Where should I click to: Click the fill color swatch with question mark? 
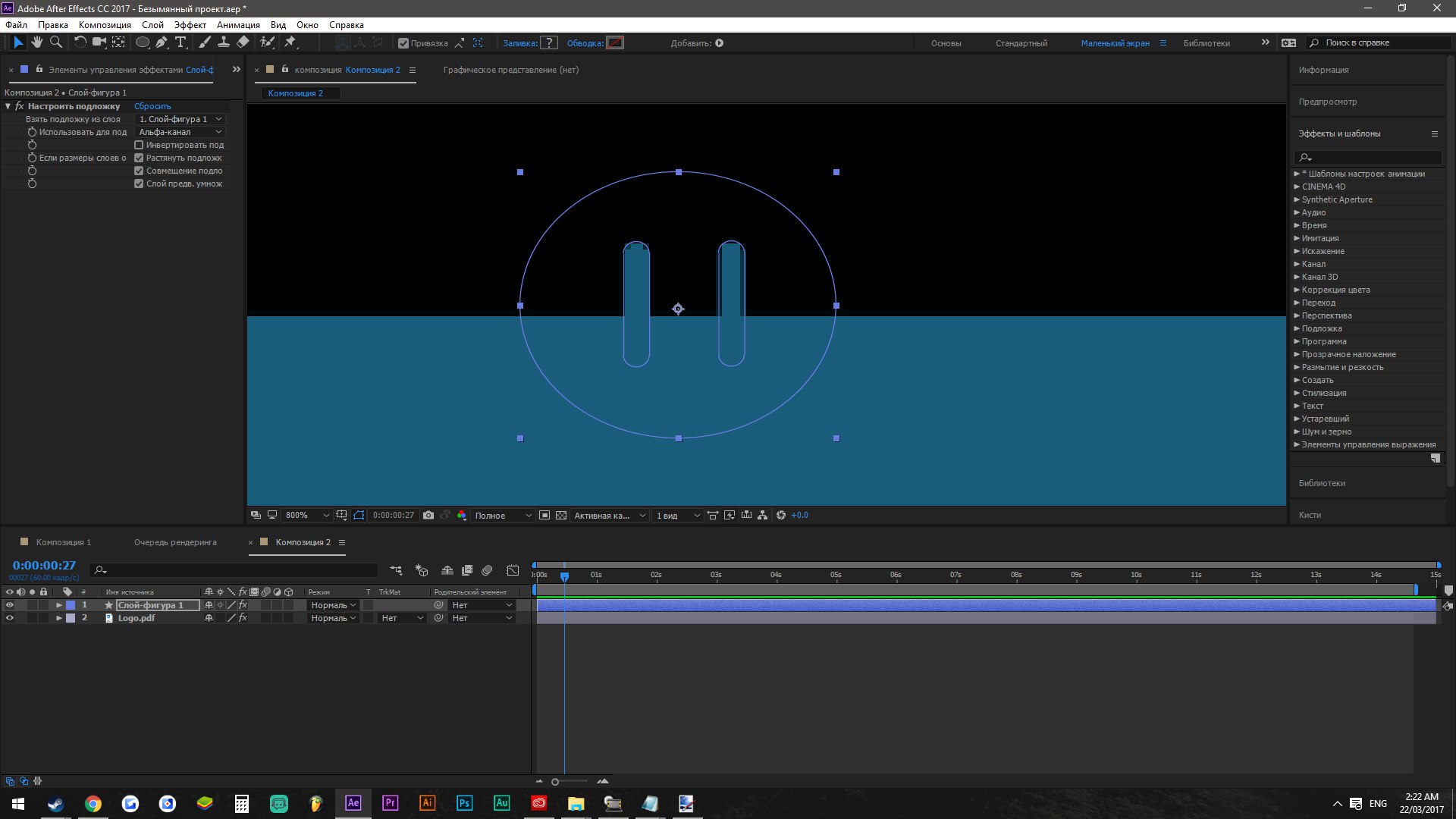549,43
